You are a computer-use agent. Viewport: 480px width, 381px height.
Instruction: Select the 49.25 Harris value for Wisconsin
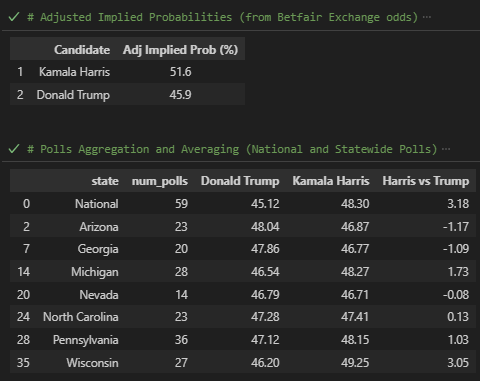pos(355,363)
